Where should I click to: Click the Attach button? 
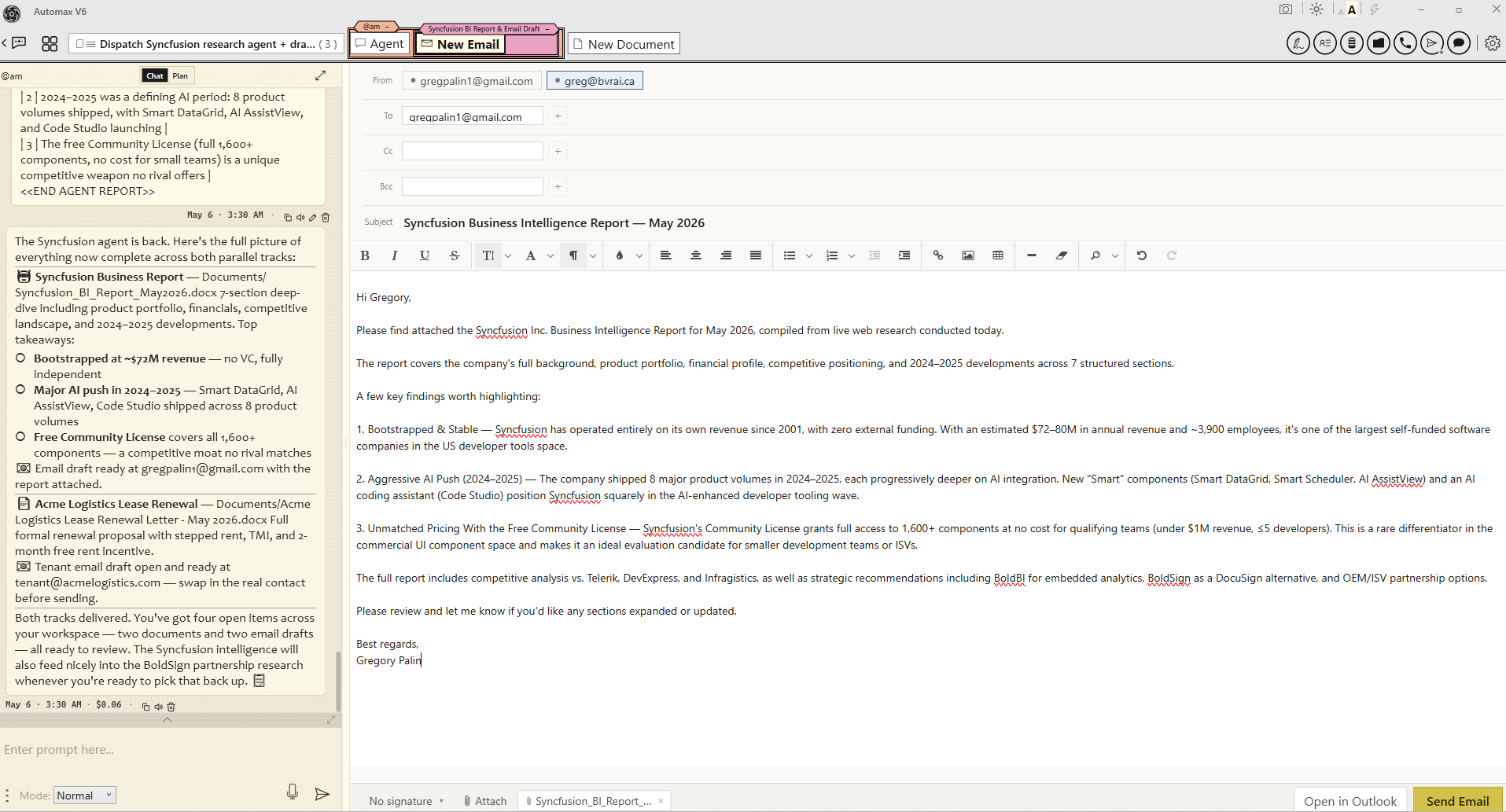485,801
